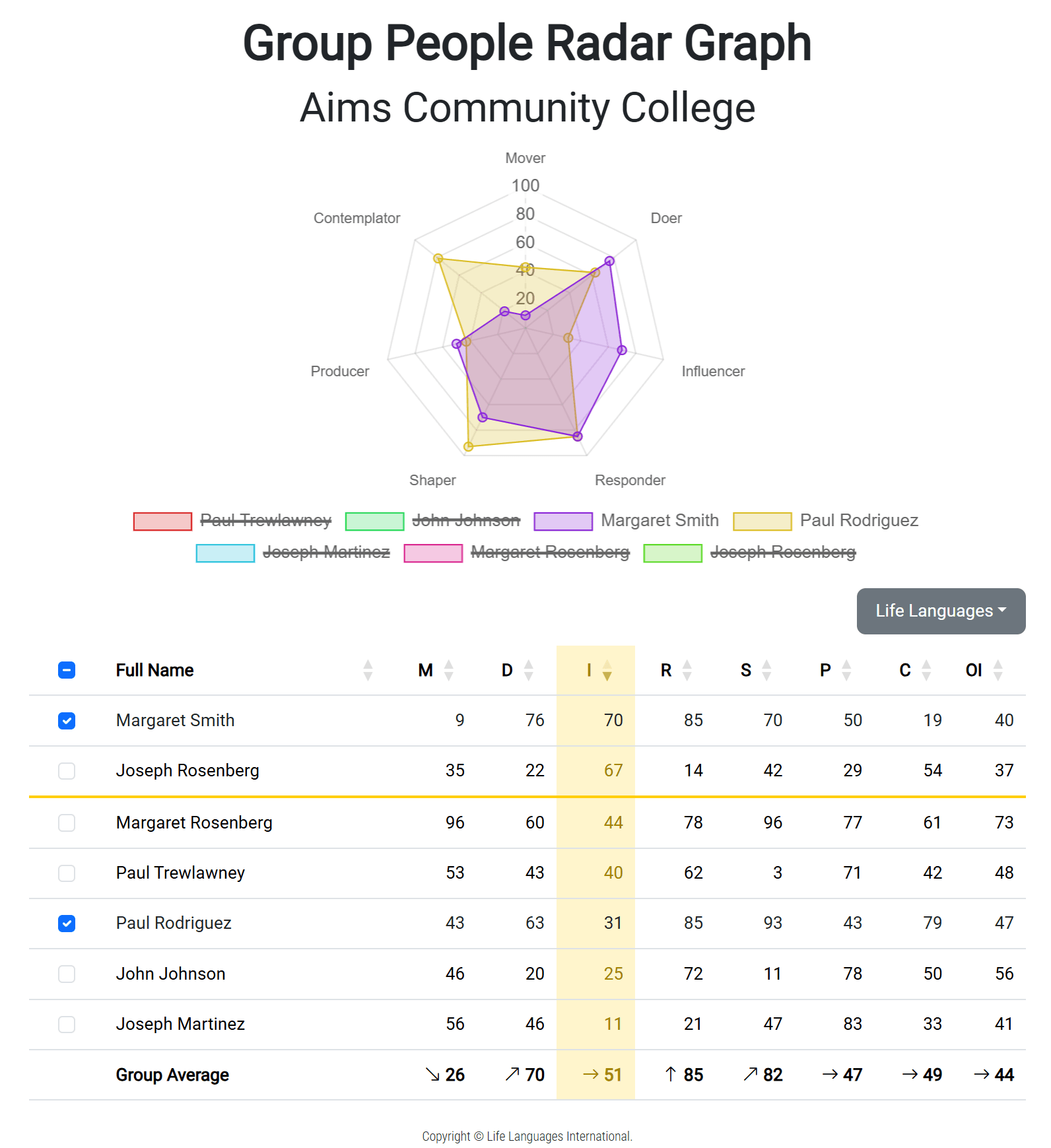Screen dimensions: 1051x1148
Task: Sort the table by the S column
Action: [767, 670]
